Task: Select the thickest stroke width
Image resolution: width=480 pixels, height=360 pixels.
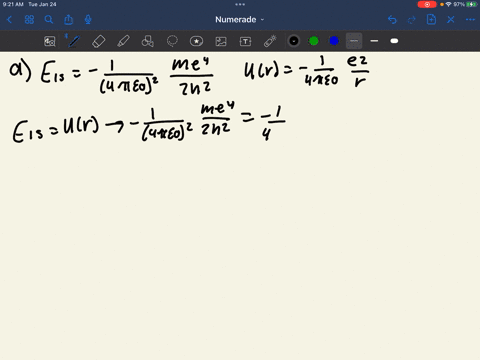Action: pos(394,41)
